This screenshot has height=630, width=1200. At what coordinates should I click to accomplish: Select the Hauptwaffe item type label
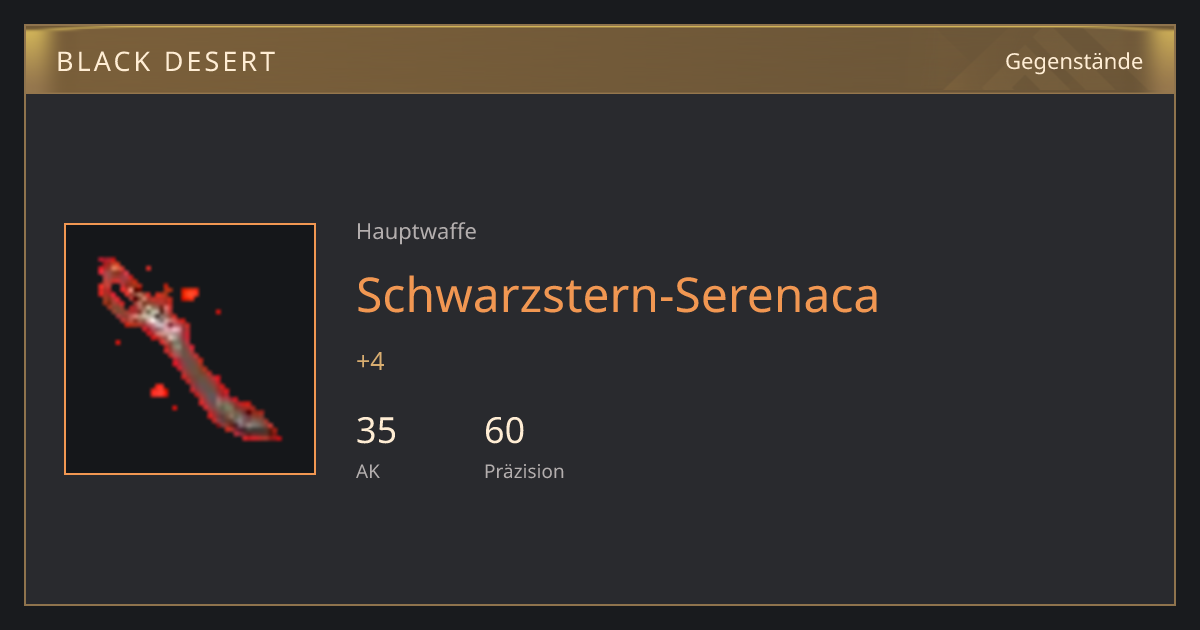[x=416, y=232]
